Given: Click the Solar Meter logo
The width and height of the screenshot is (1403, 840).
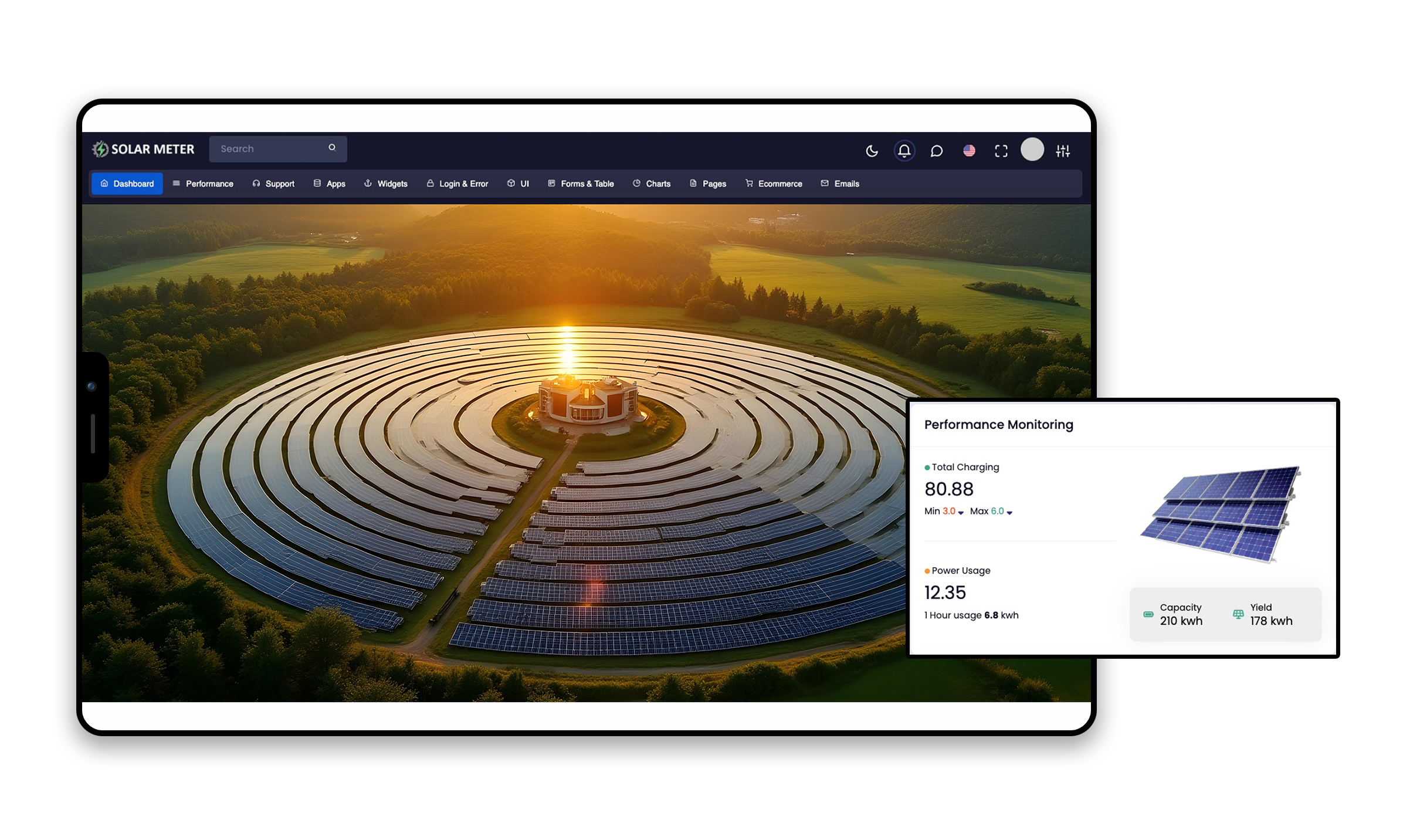Looking at the screenshot, I should [143, 149].
